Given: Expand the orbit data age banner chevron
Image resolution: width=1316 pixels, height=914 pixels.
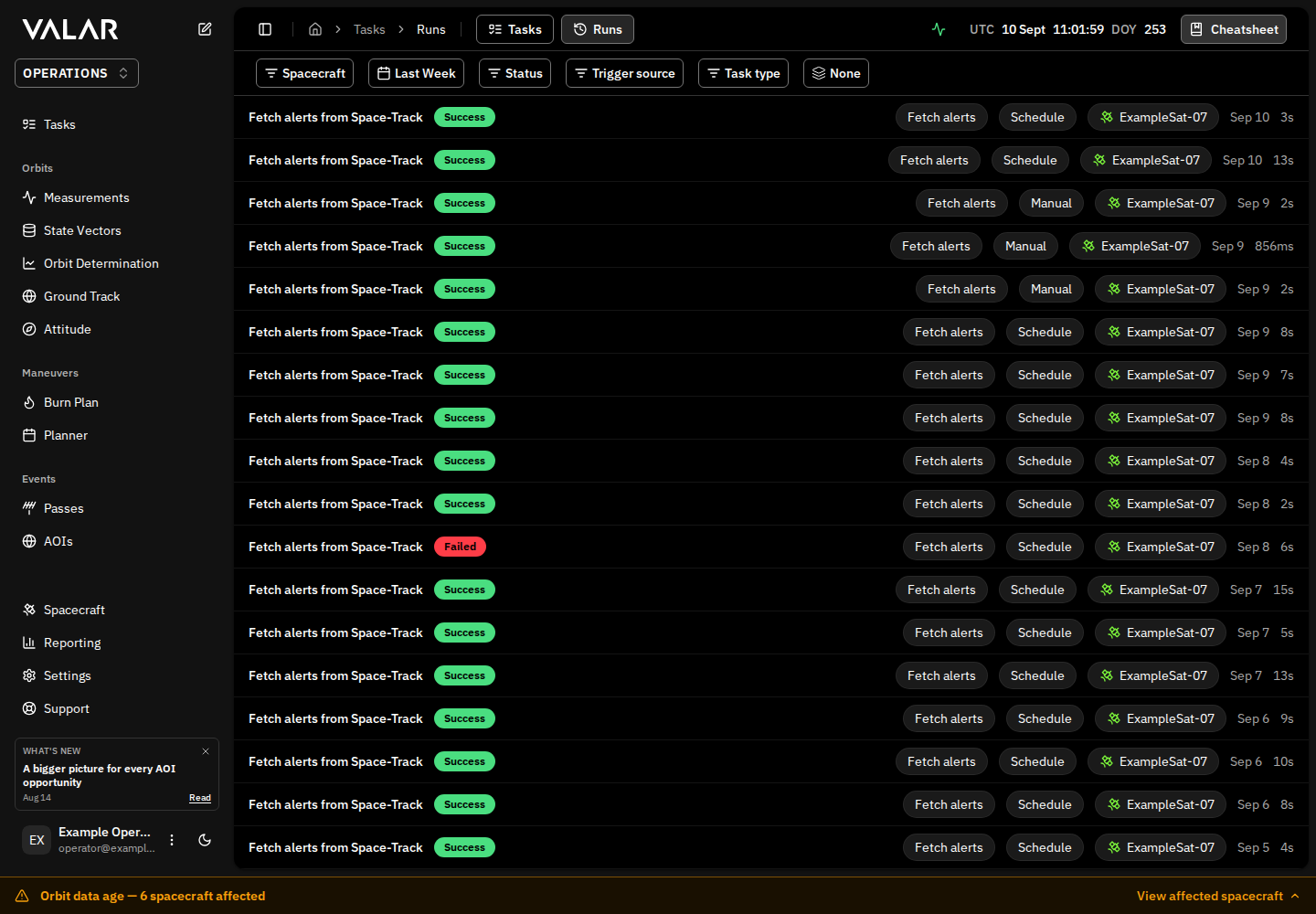Looking at the screenshot, I should (1295, 896).
